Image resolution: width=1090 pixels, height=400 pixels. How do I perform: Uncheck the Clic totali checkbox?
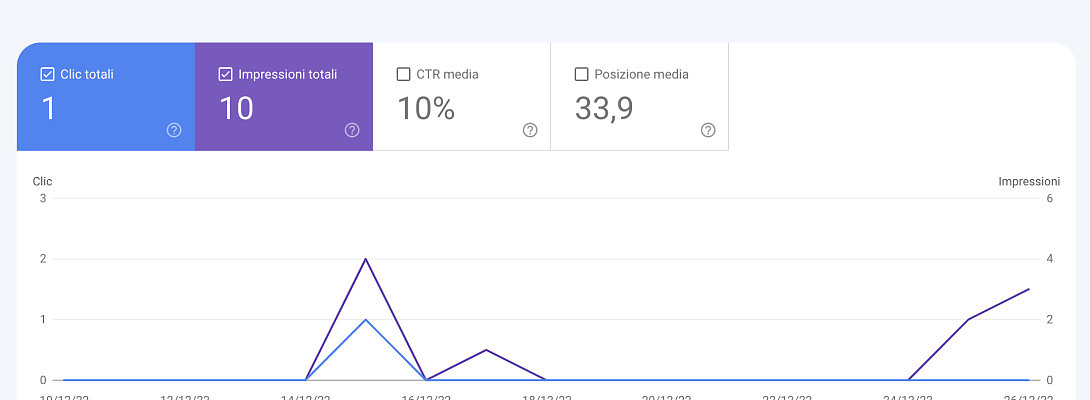(47, 74)
